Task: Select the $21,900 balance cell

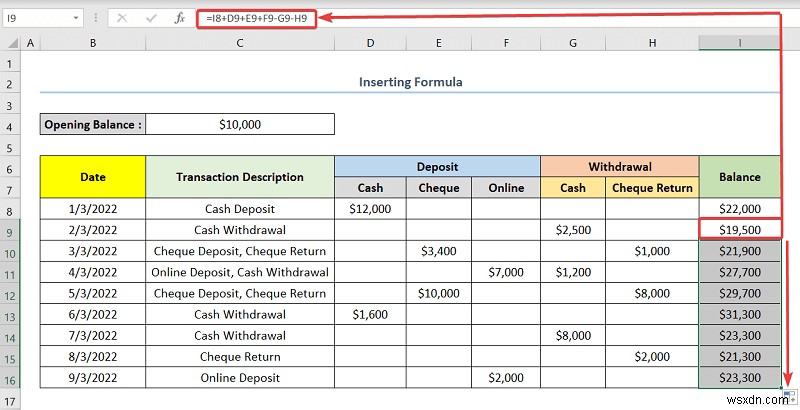Action: pos(739,251)
